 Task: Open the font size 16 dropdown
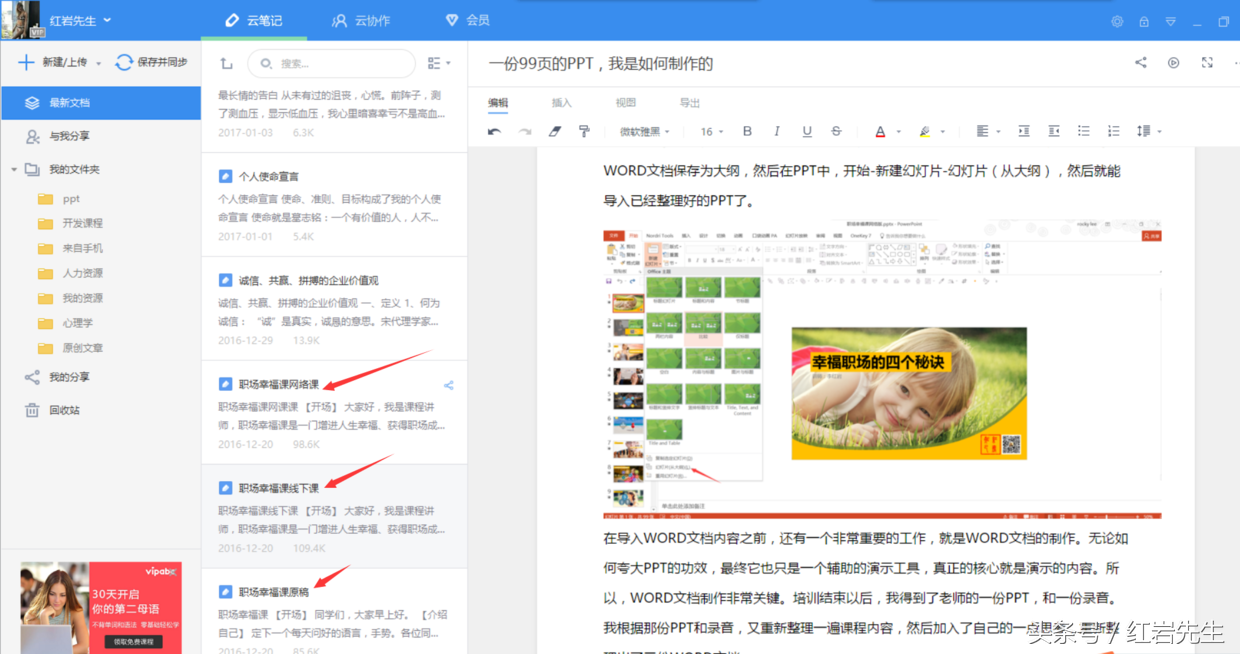tap(712, 132)
